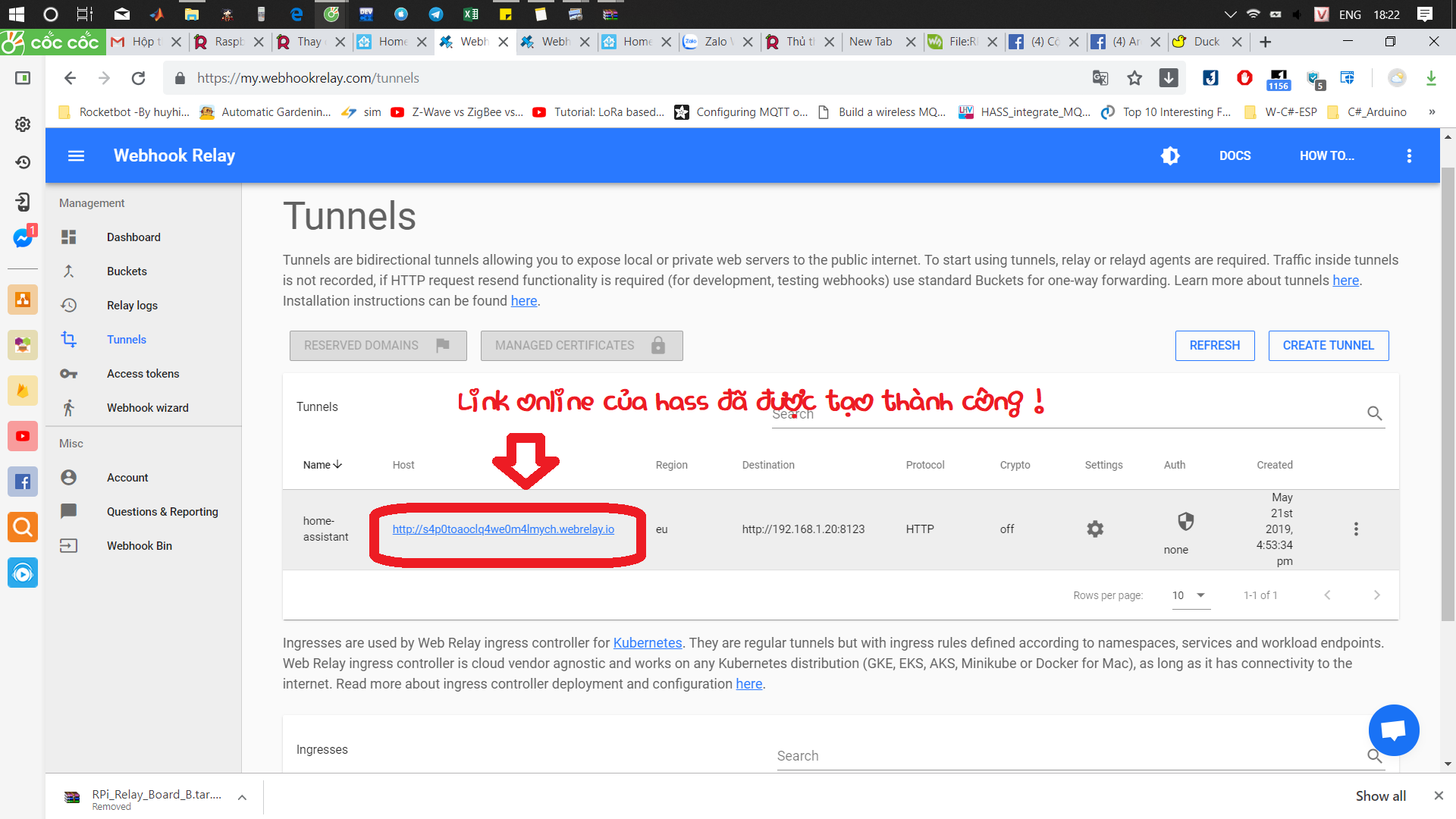Viewport: 1456px width, 819px height.
Task: Open the Windows Start menu
Action: pos(16,14)
